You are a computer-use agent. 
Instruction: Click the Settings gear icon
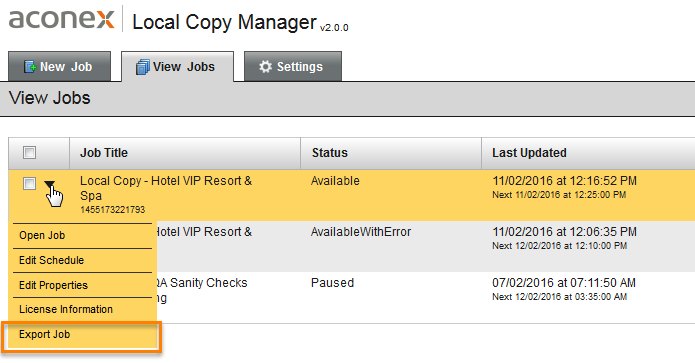click(x=266, y=66)
